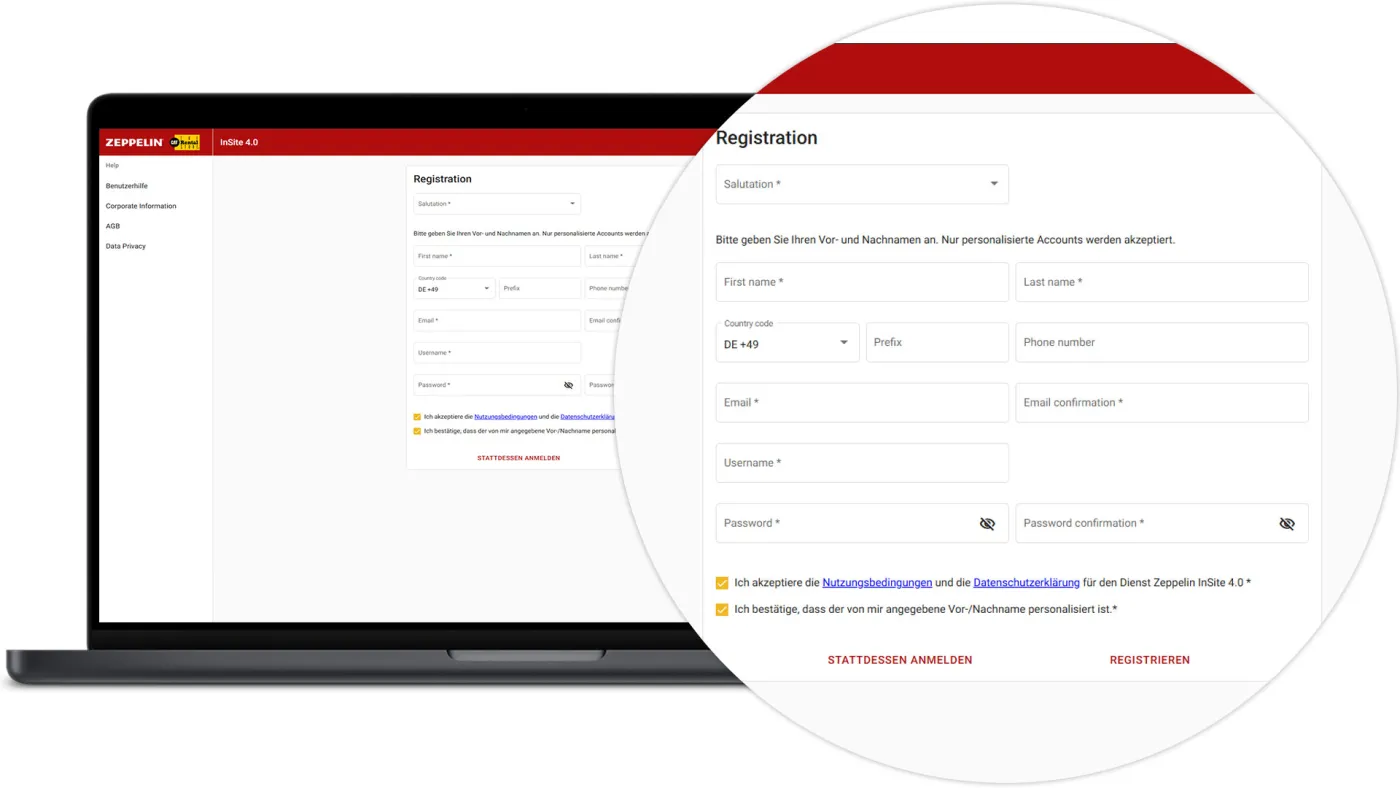This screenshot has height=788, width=1400.
Task: Click inside the Email confirmation field
Action: (x=1162, y=402)
